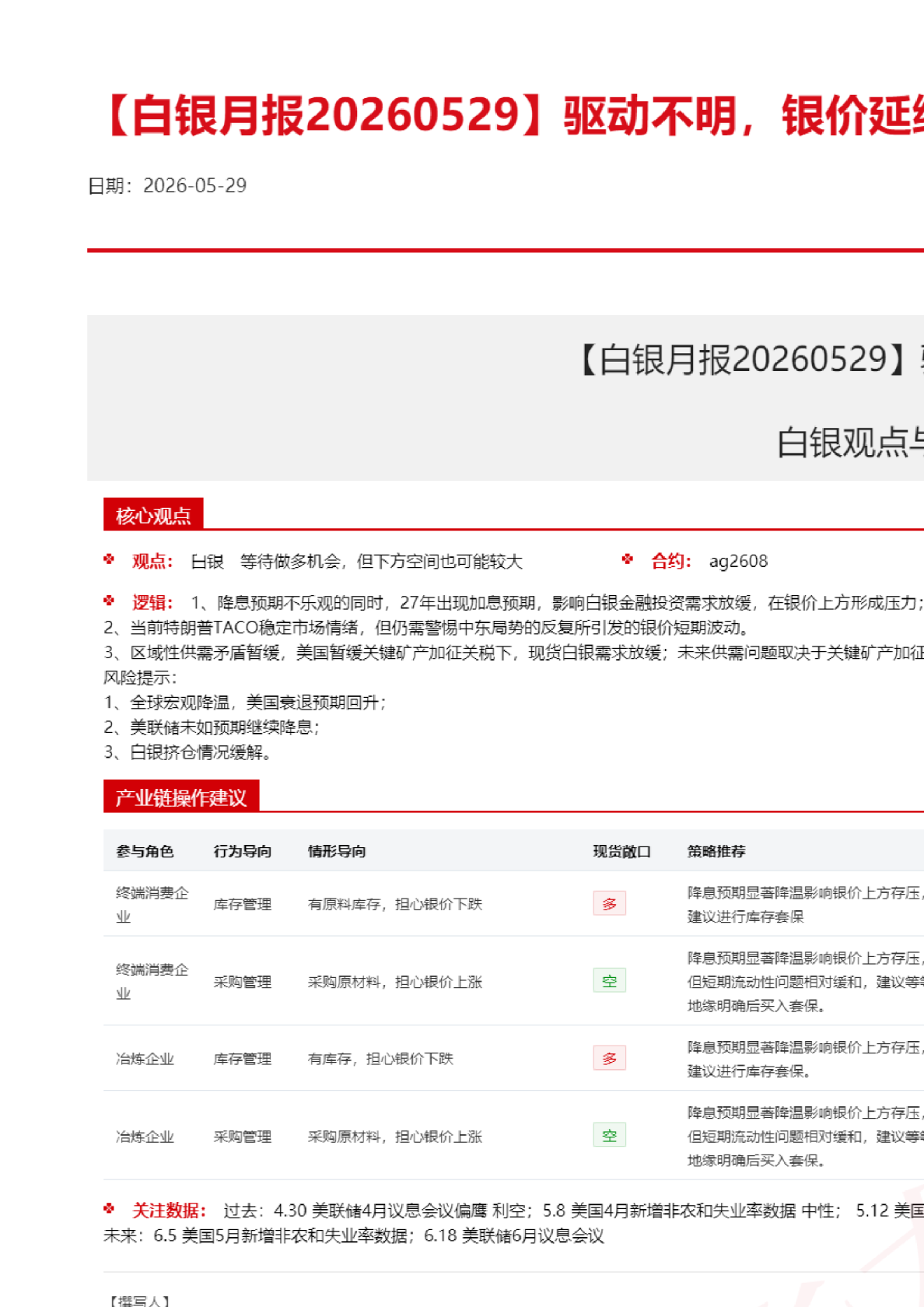Select the 产业链操作建议 section header

point(181,797)
